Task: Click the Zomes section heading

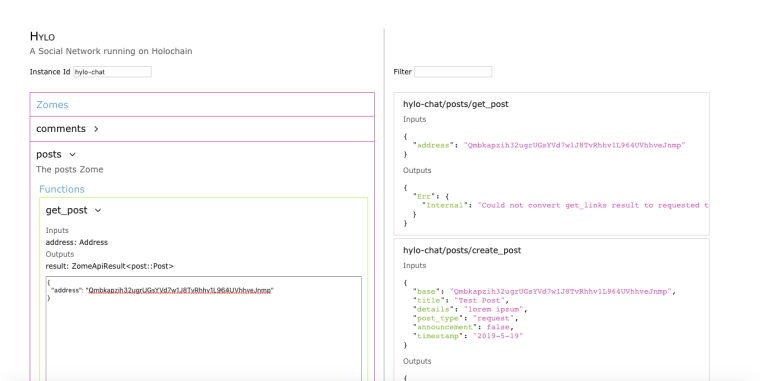Action: click(x=52, y=105)
